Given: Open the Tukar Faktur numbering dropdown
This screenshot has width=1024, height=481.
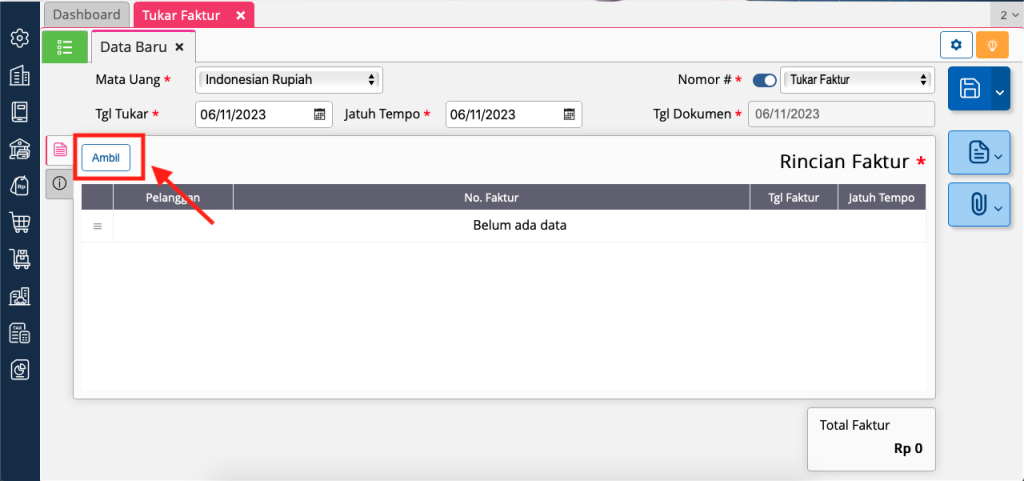Looking at the screenshot, I should (x=856, y=80).
